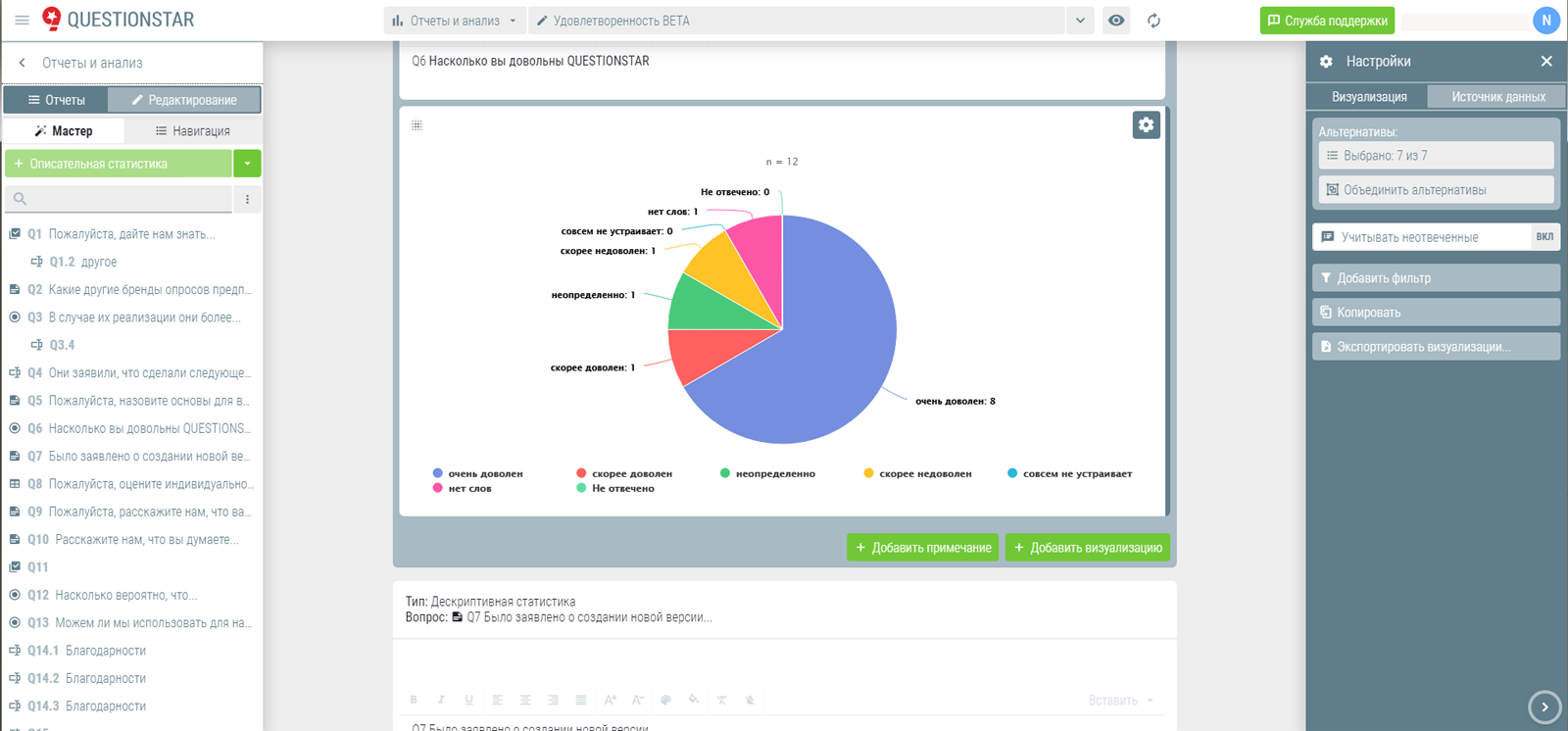The image size is (1568, 731).
Task: Toggle совсем не устраивает legend series
Action: point(1069,473)
